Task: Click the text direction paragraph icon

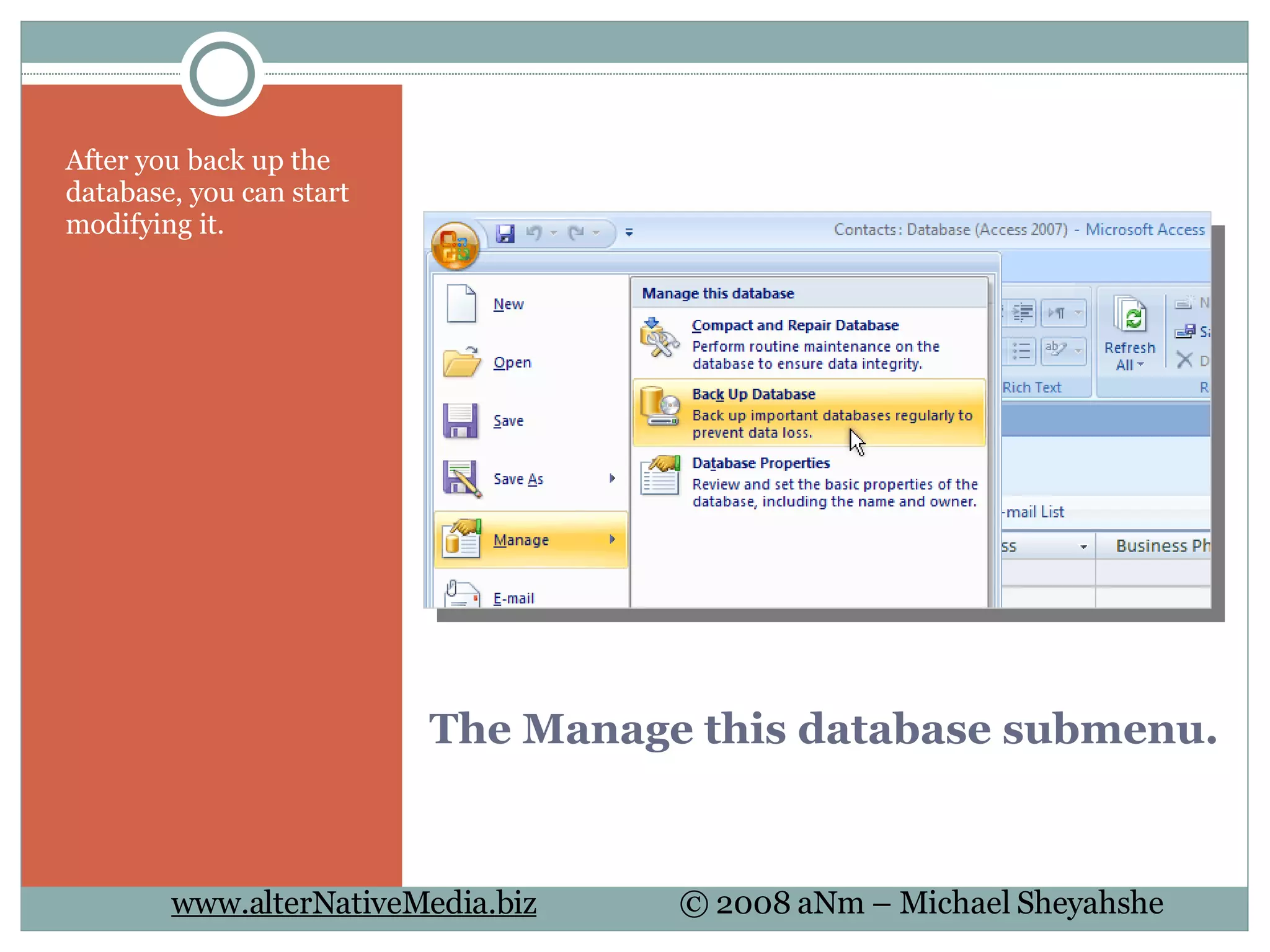Action: pos(1056,313)
